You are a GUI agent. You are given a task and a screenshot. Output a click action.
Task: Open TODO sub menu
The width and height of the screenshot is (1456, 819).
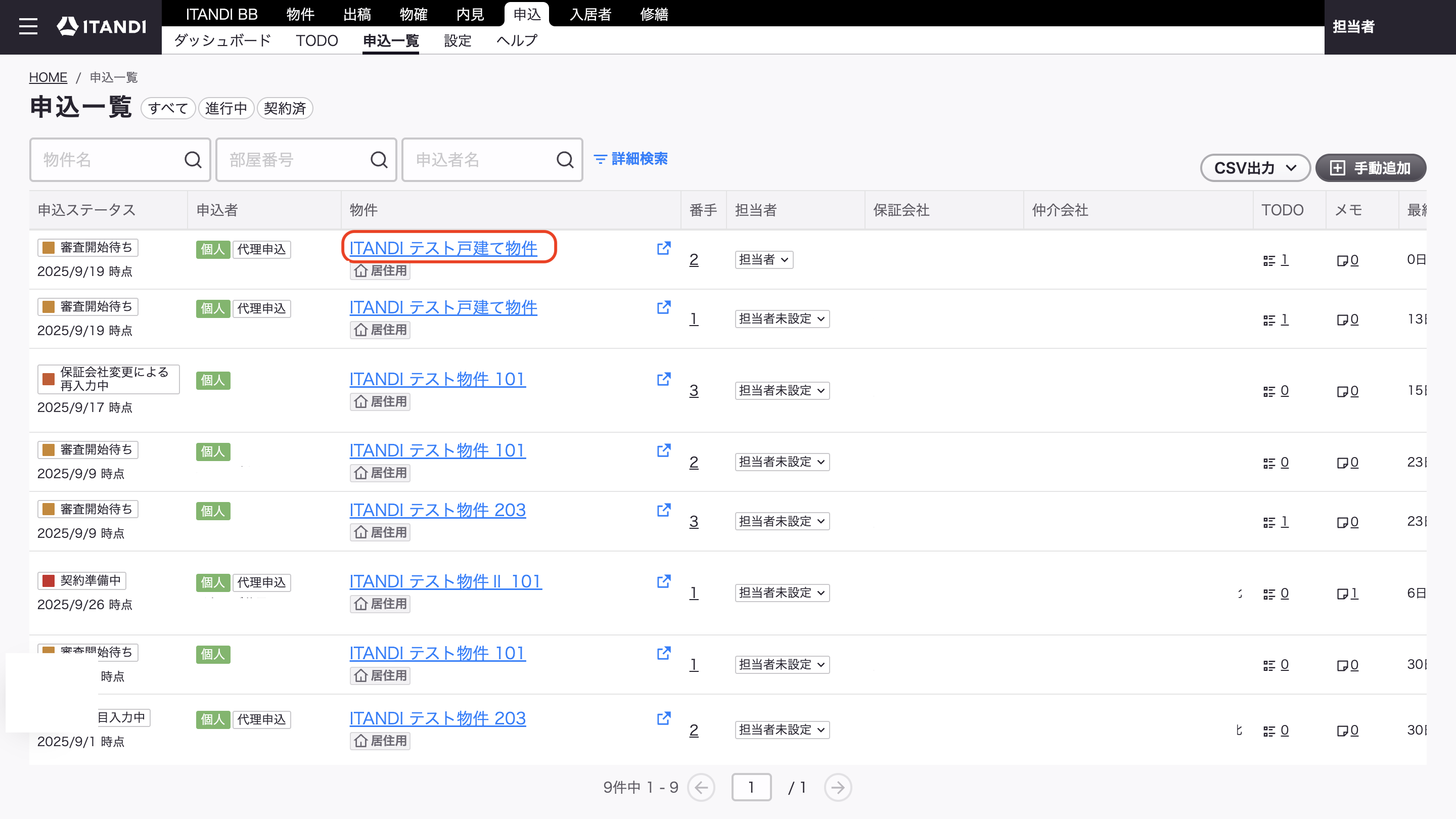(x=316, y=40)
